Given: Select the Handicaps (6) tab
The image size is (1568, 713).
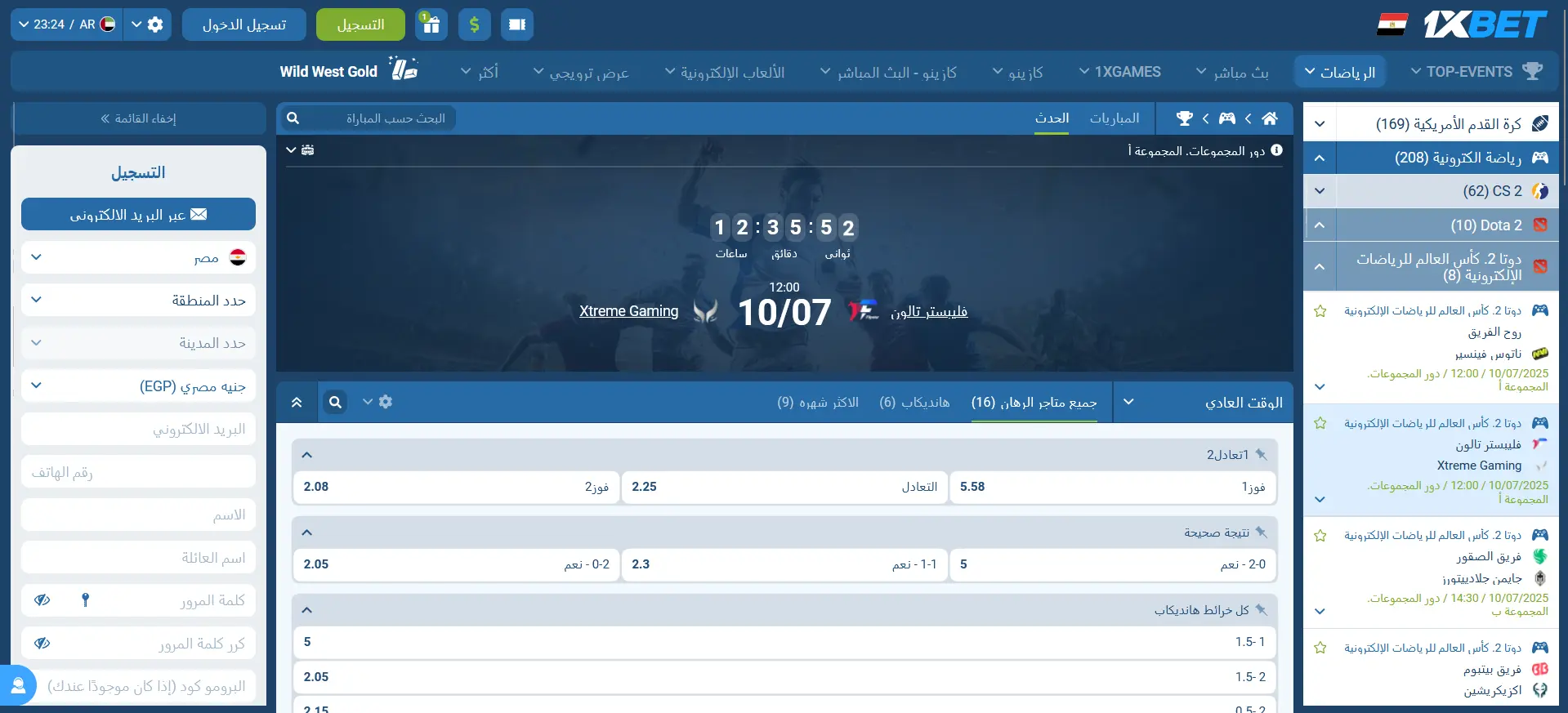Looking at the screenshot, I should [x=914, y=402].
